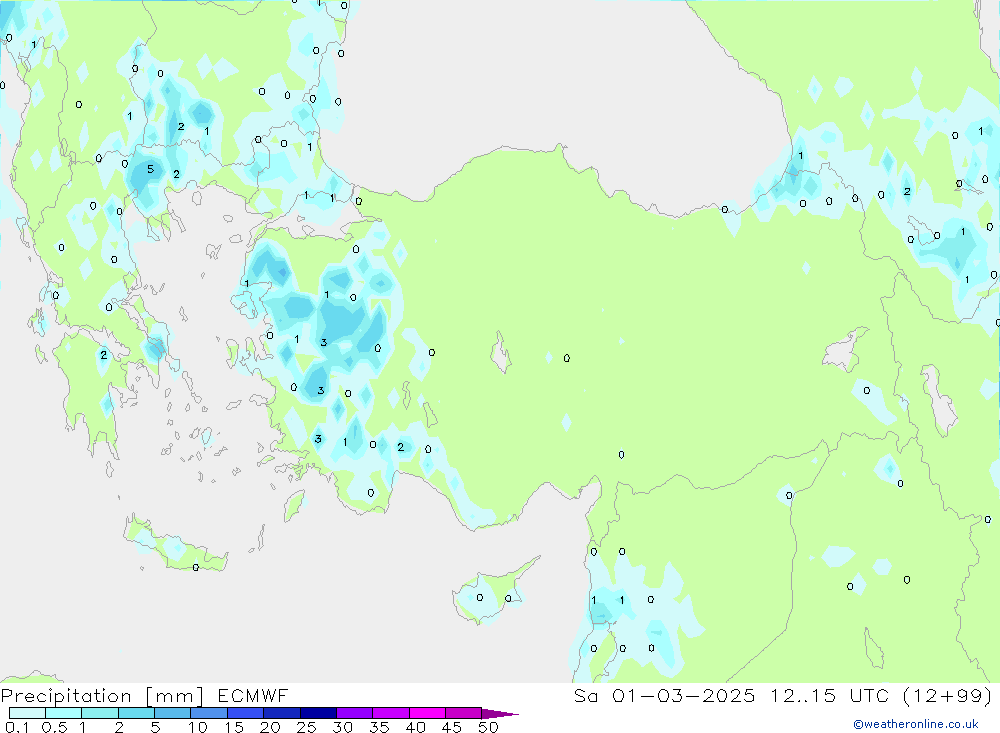1000x733 pixels.
Task: Click the legend label '50'
Action: [x=488, y=727]
